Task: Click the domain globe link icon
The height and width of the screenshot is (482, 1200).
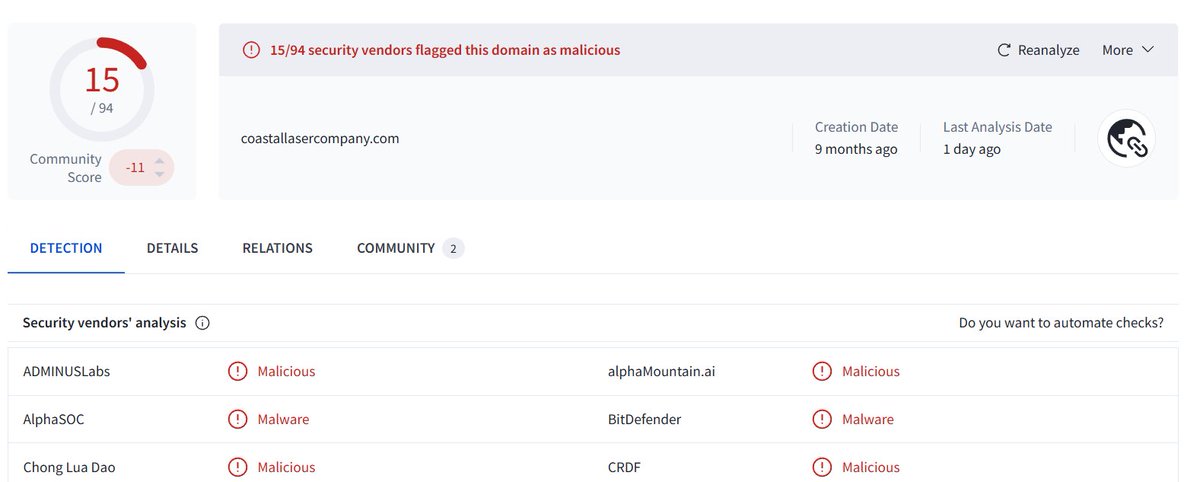Action: click(x=1127, y=138)
